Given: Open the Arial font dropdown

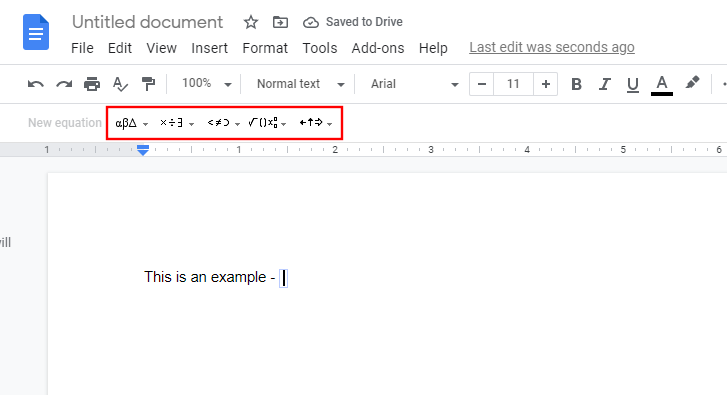Looking at the screenshot, I should [414, 84].
